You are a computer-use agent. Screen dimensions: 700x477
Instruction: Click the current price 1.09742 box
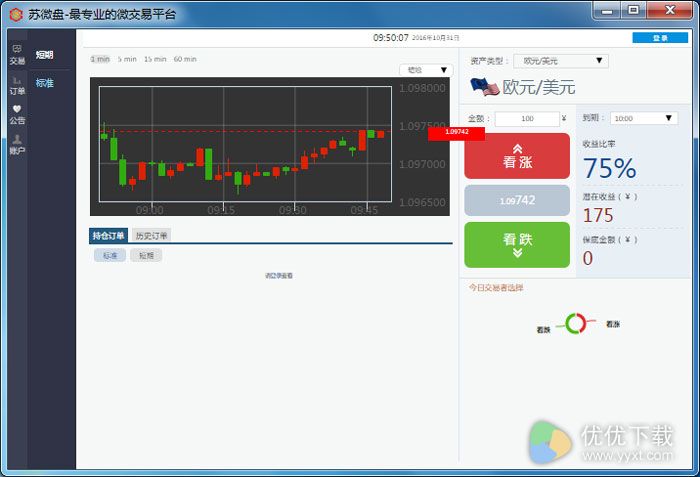517,200
